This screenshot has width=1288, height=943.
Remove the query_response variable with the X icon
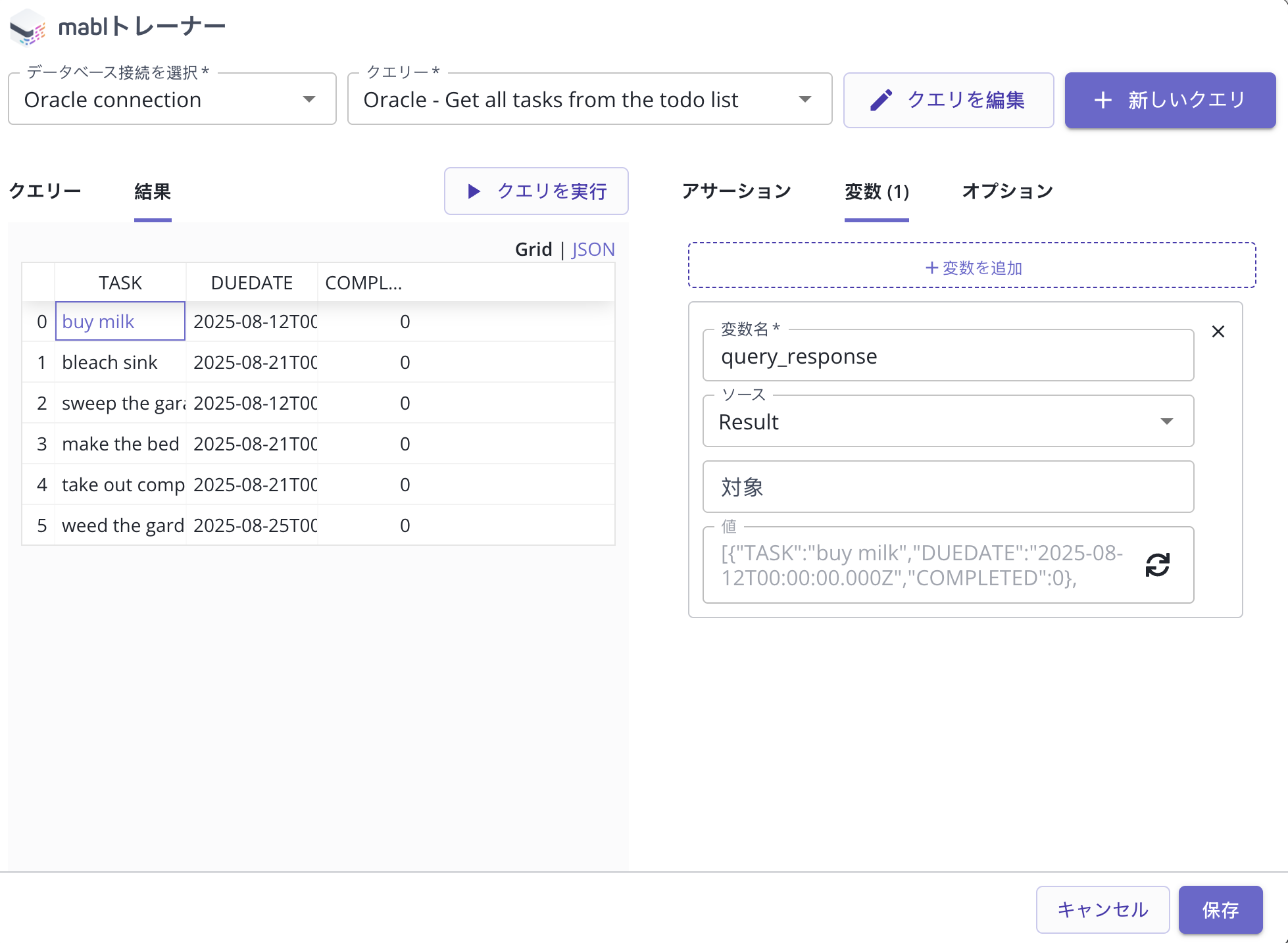point(1218,331)
